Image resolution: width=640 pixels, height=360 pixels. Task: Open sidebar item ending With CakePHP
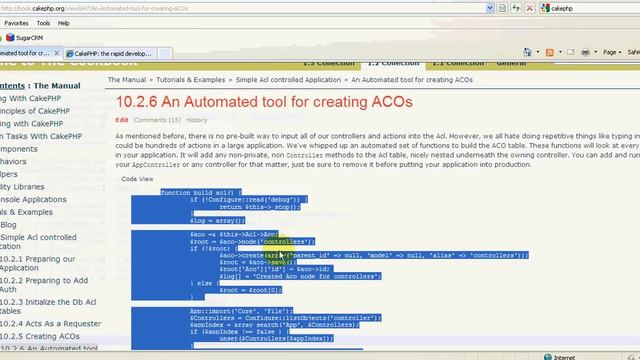click(31, 98)
